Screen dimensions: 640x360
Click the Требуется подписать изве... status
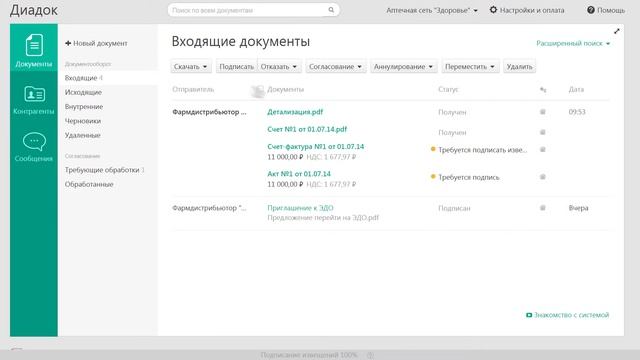(x=482, y=150)
